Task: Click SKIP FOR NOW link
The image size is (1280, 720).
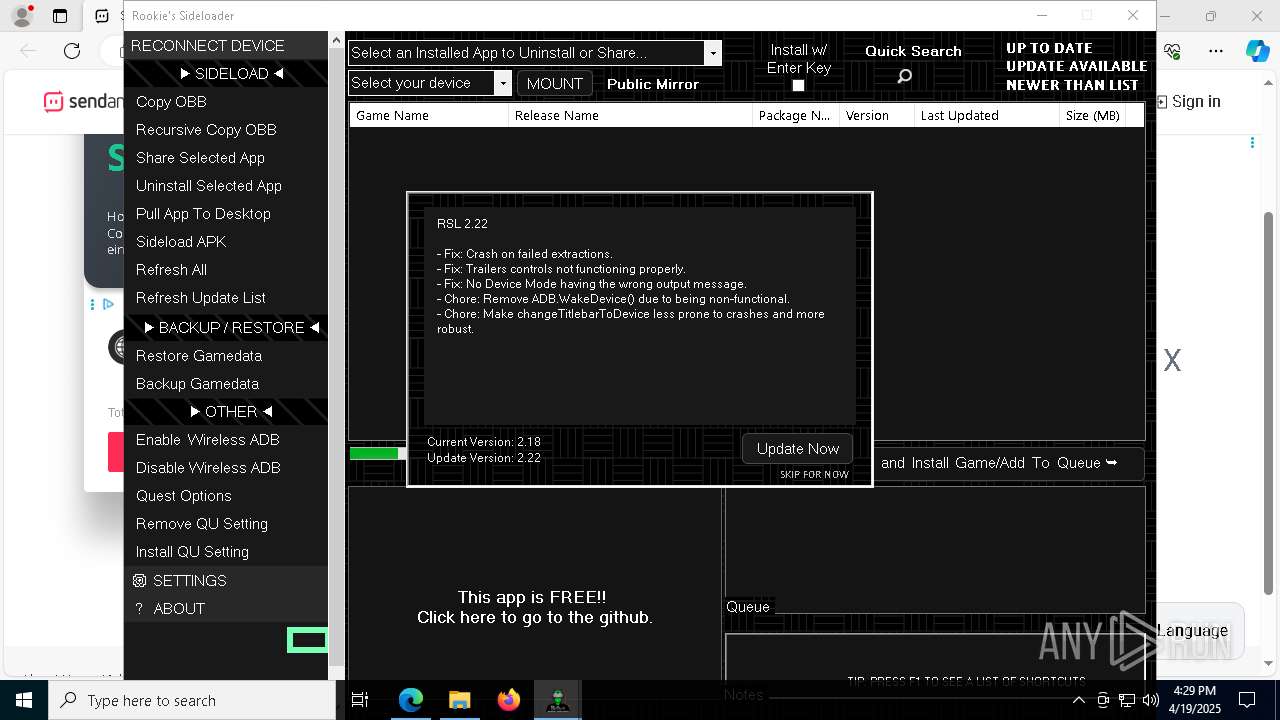Action: tap(814, 474)
